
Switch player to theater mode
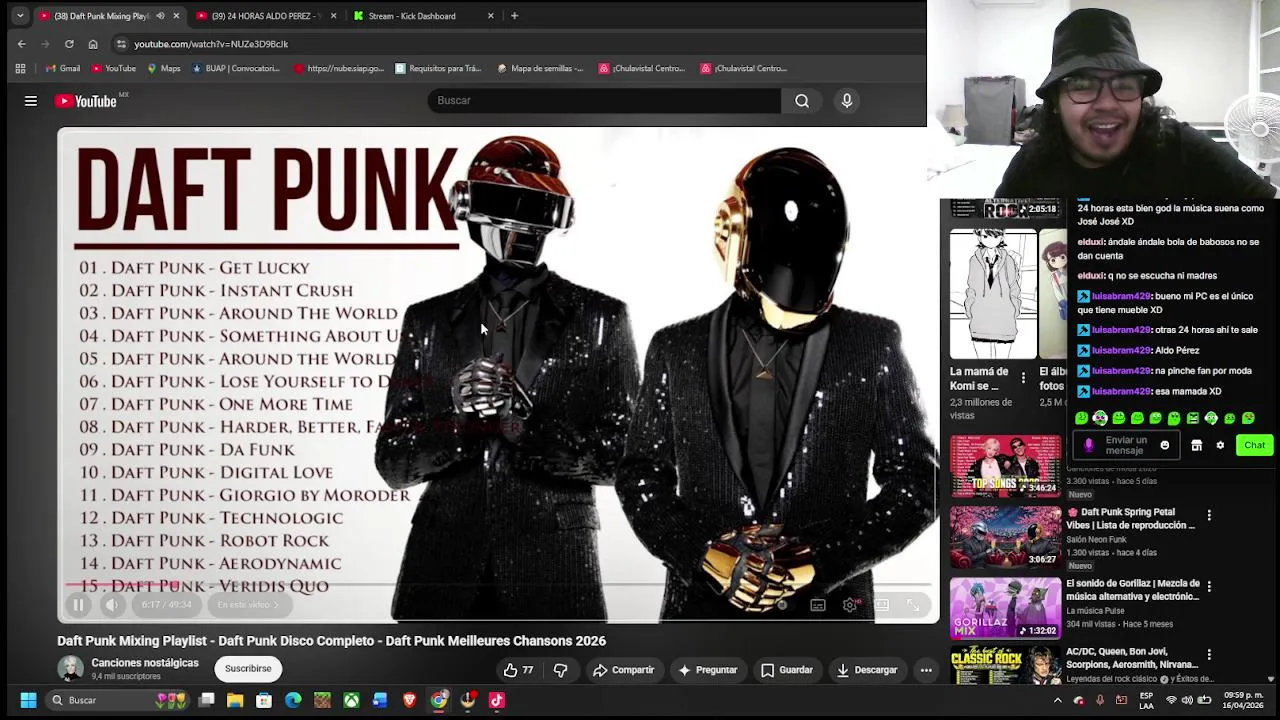point(881,605)
